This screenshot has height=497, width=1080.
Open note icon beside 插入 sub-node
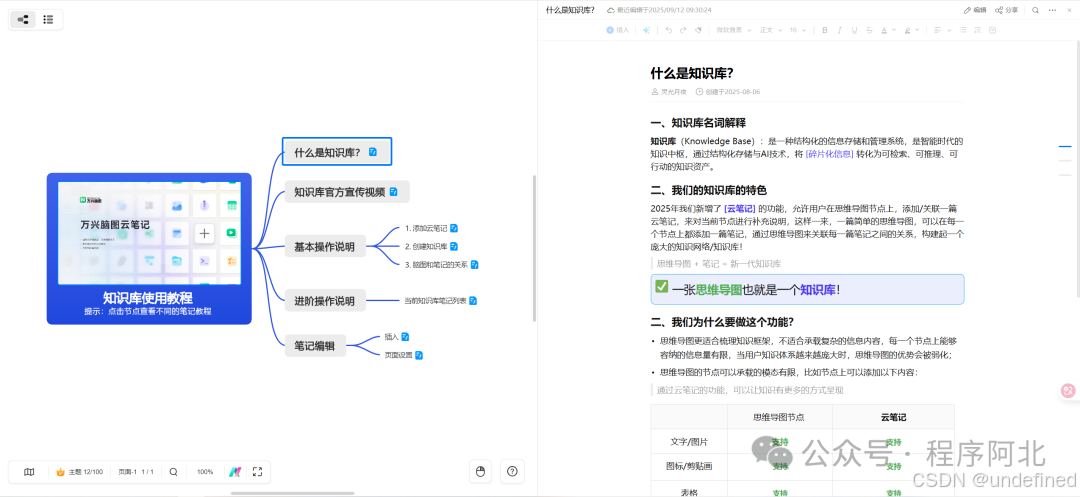click(406, 337)
